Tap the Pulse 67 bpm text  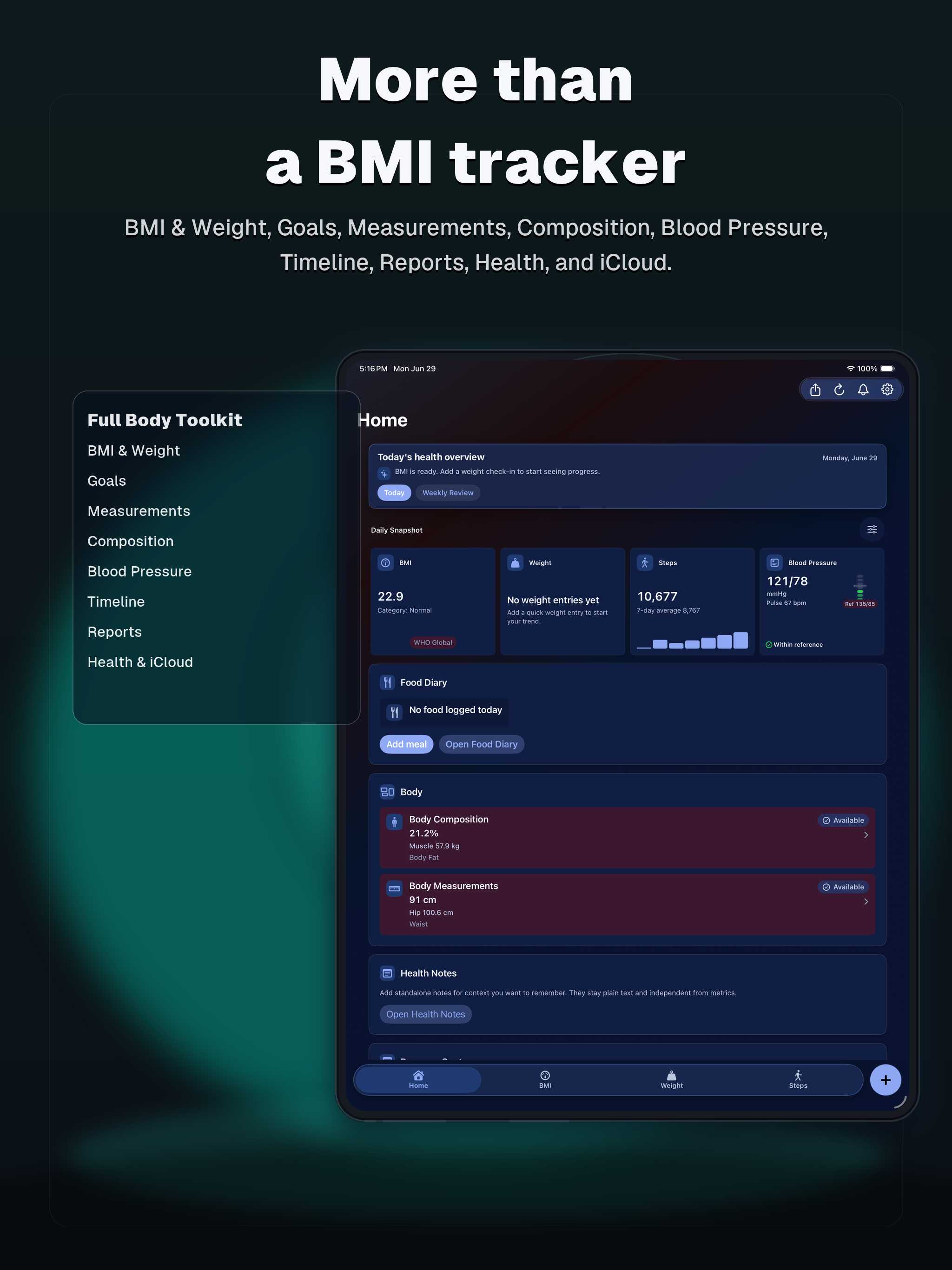786,603
